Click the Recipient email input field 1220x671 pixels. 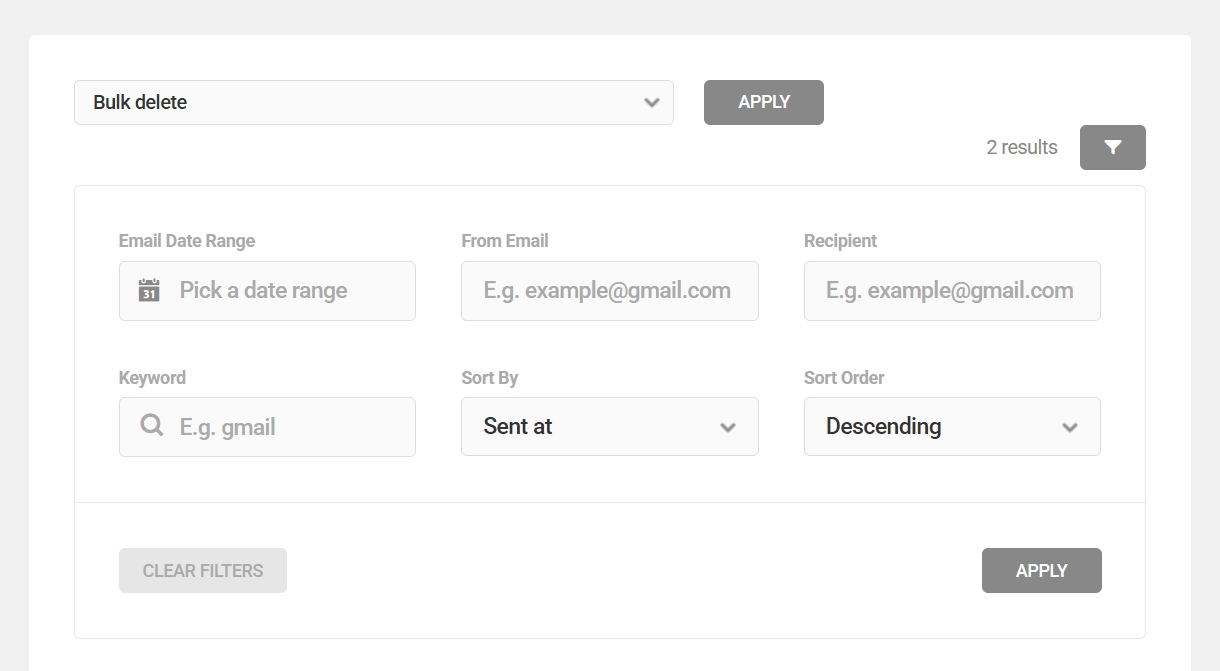(x=951, y=290)
